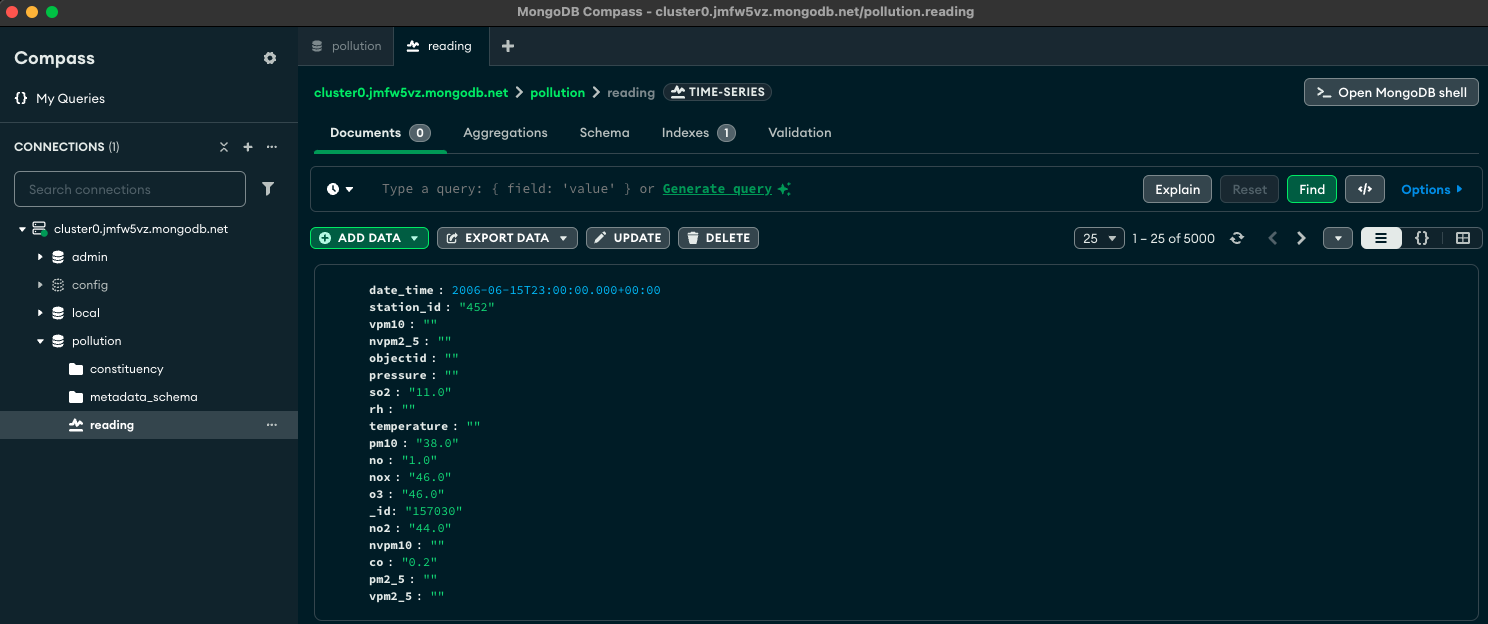Refresh the documents list
The height and width of the screenshot is (624, 1488).
pos(1237,238)
